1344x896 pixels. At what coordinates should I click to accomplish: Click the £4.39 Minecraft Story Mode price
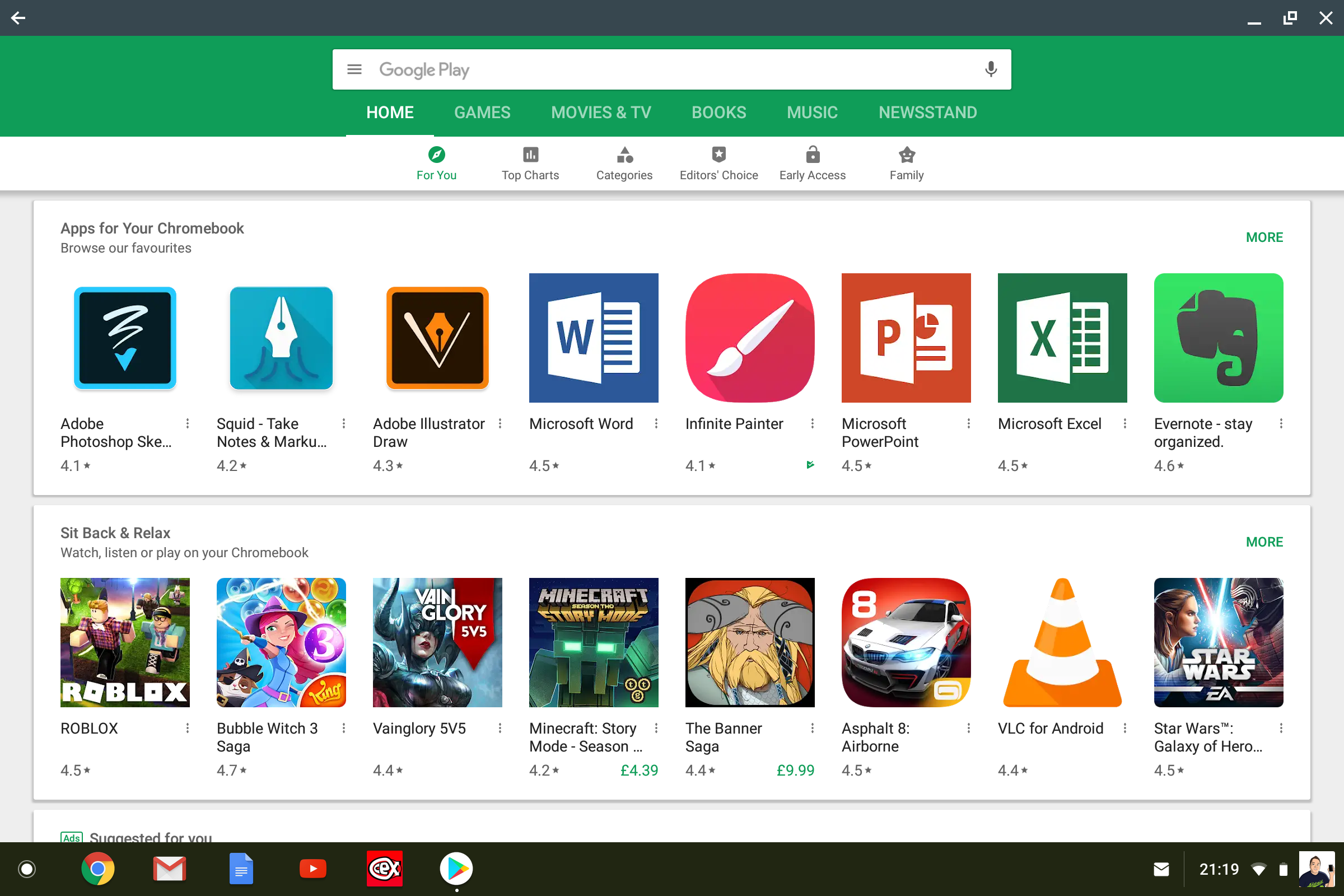[x=639, y=771]
